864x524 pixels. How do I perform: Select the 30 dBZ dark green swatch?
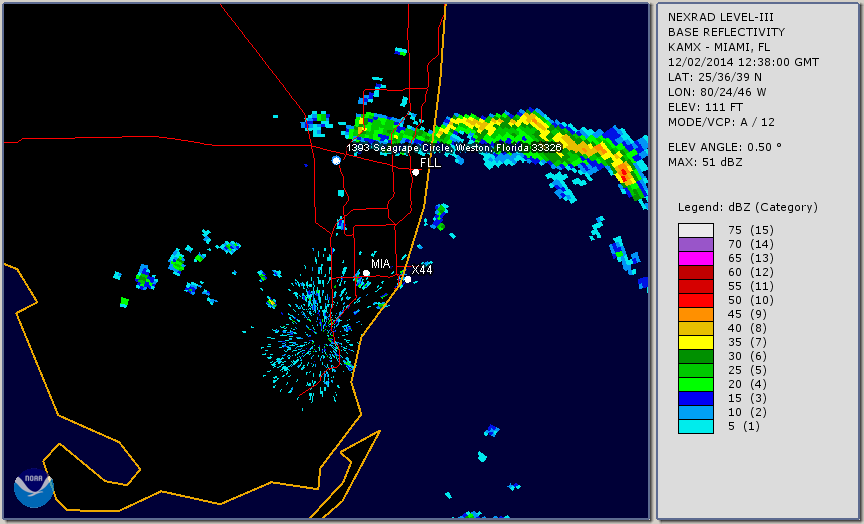click(695, 356)
